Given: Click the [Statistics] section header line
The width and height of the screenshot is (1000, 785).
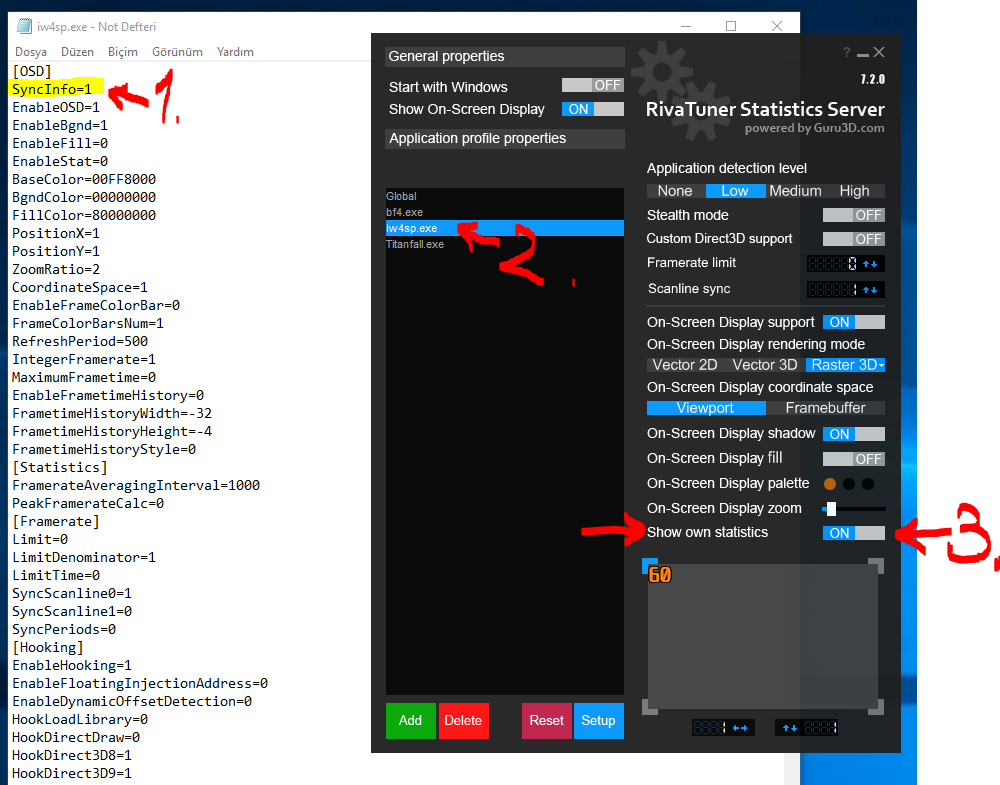Looking at the screenshot, I should [60, 467].
